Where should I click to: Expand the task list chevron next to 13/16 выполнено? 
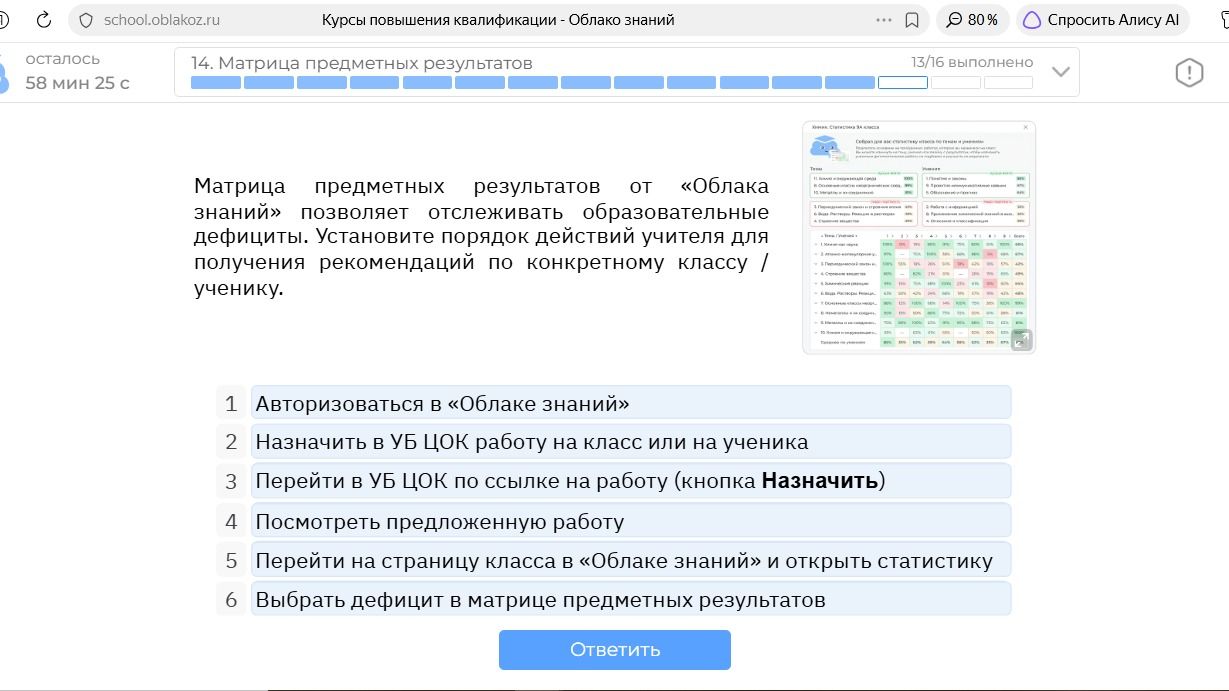click(x=1060, y=72)
